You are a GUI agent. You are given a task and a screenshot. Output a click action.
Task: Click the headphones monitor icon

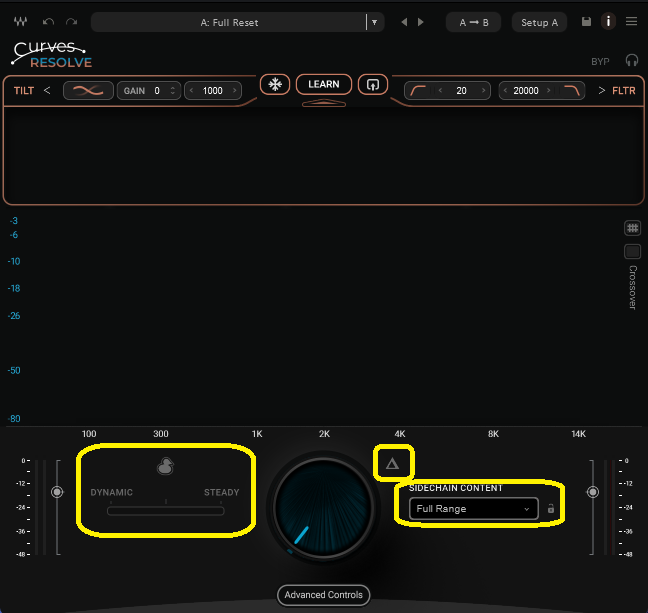(631, 61)
